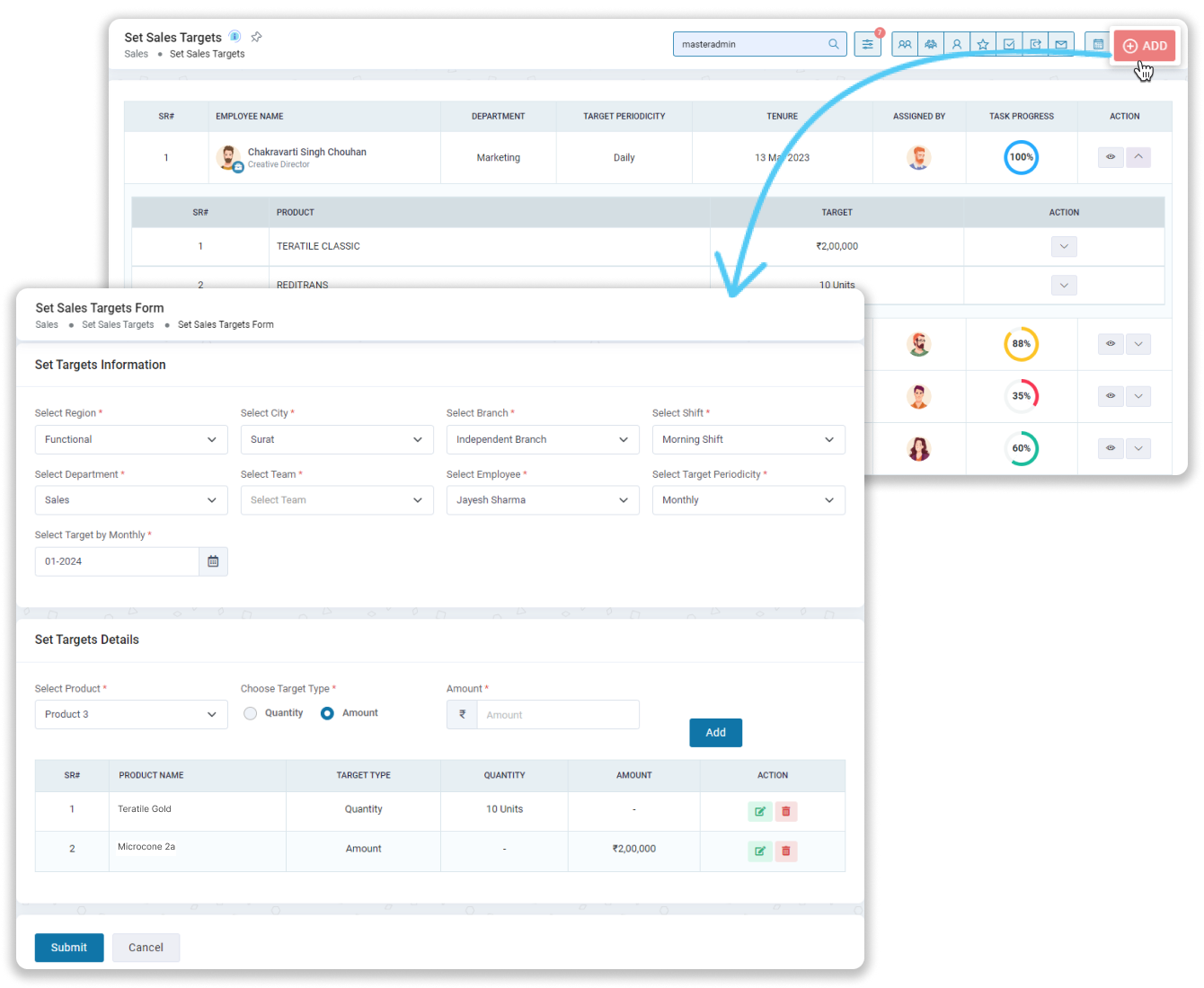Submit the Set Sales Targets form

click(68, 948)
